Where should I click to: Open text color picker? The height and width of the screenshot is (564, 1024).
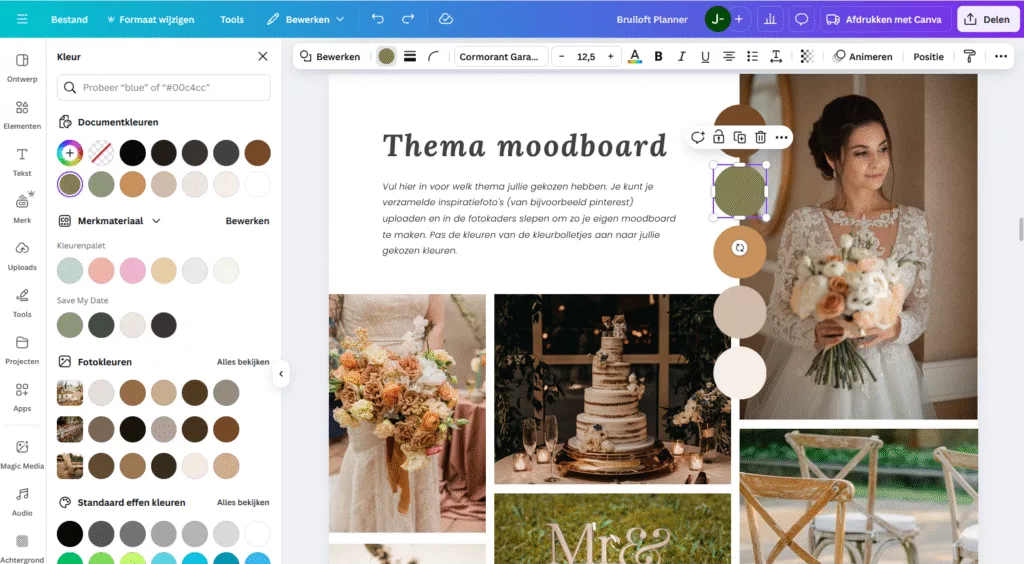pyautogui.click(x=634, y=57)
